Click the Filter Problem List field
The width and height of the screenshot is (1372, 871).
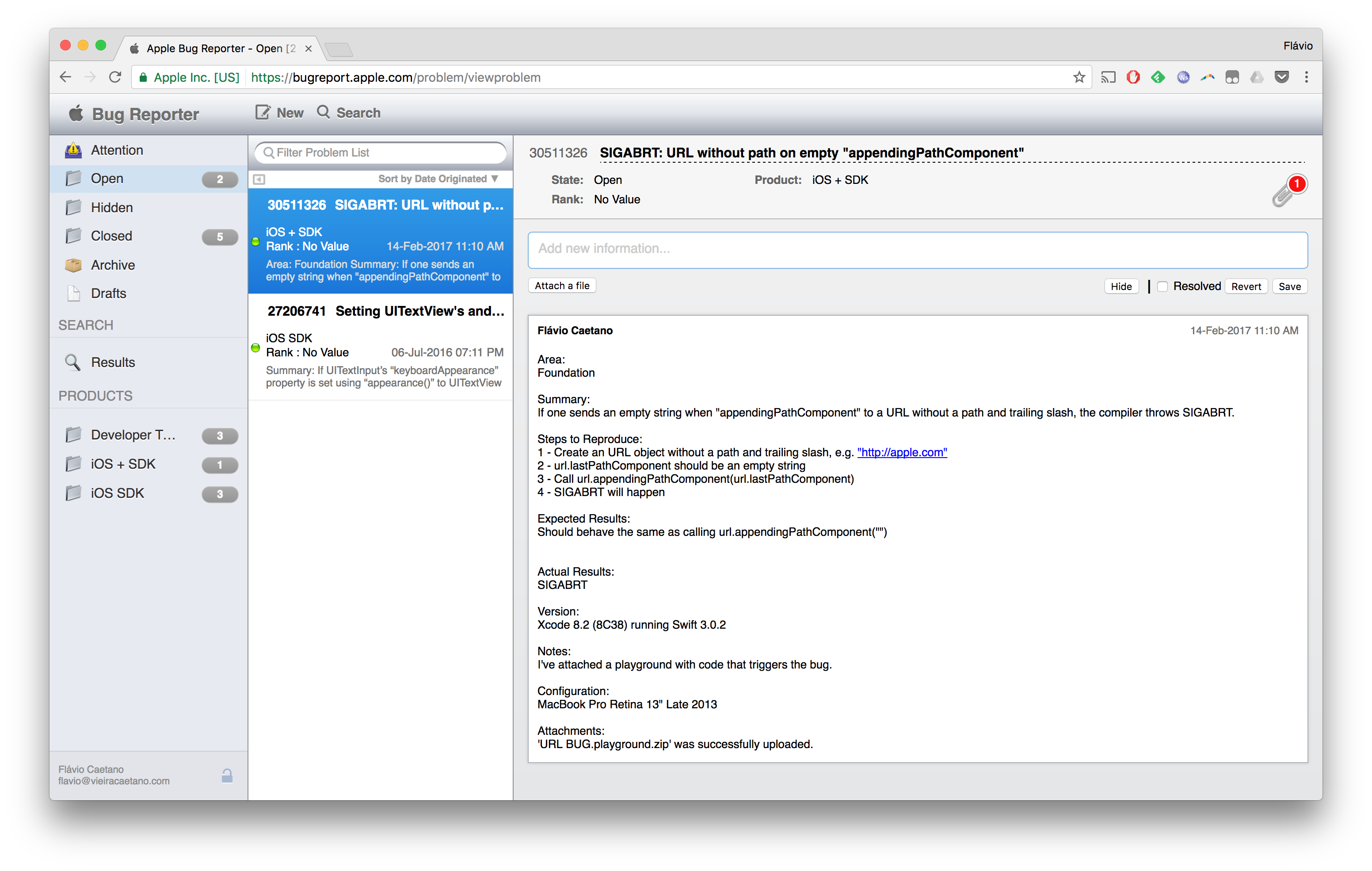(x=381, y=153)
